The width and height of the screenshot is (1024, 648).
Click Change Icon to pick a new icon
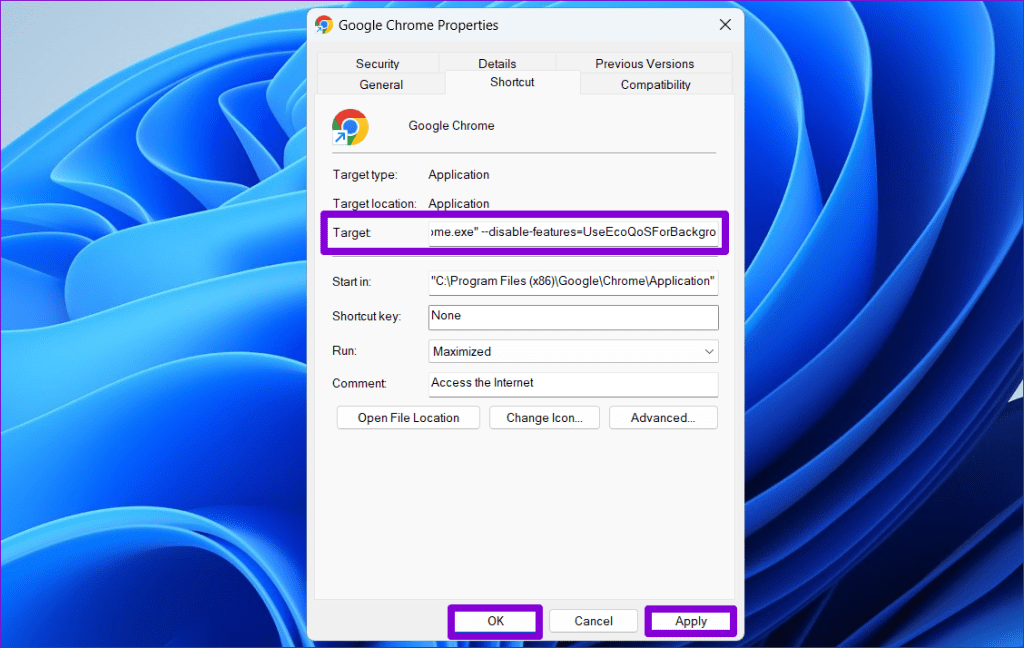544,417
